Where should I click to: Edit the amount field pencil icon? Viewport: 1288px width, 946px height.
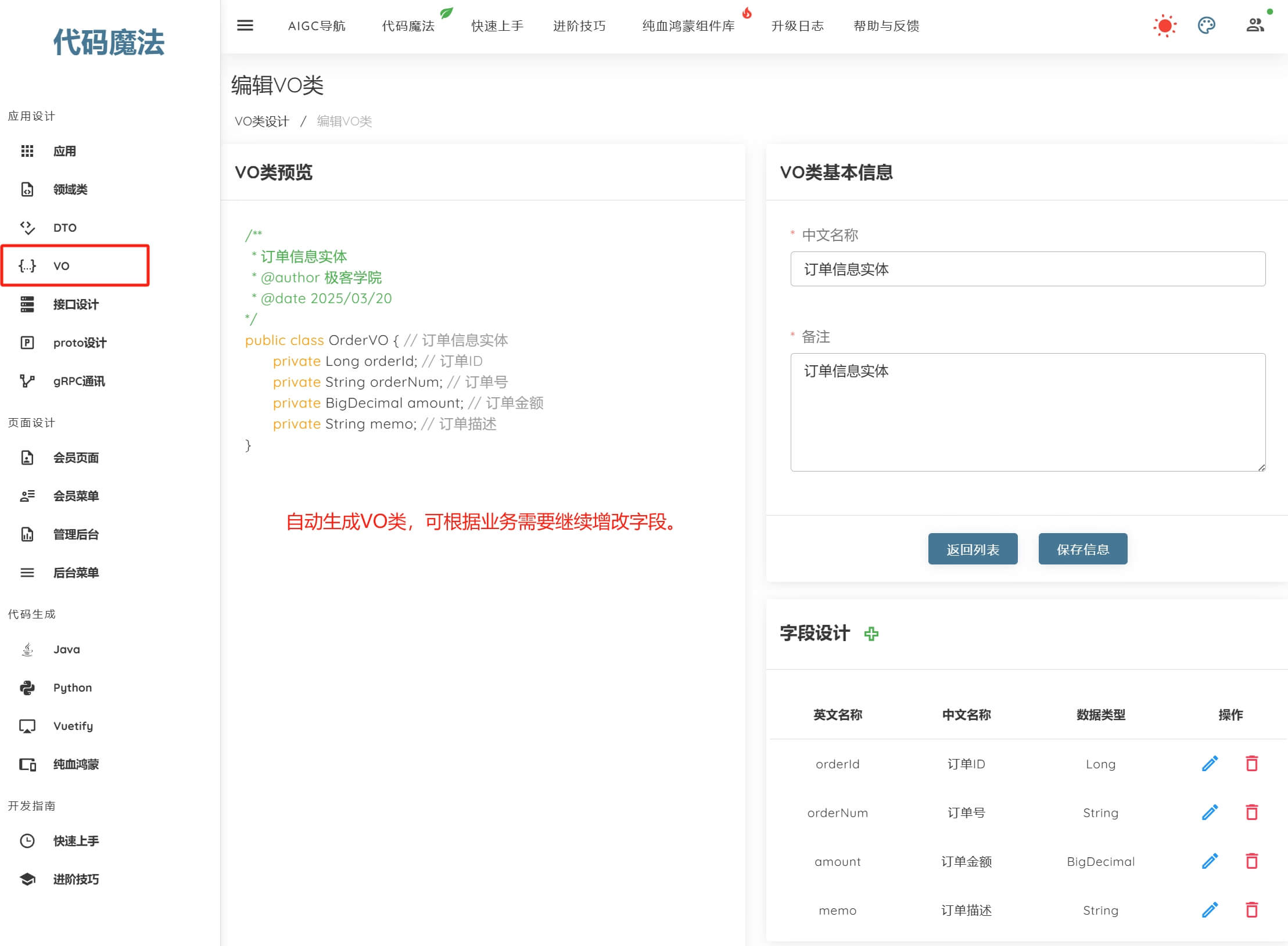coord(1210,861)
